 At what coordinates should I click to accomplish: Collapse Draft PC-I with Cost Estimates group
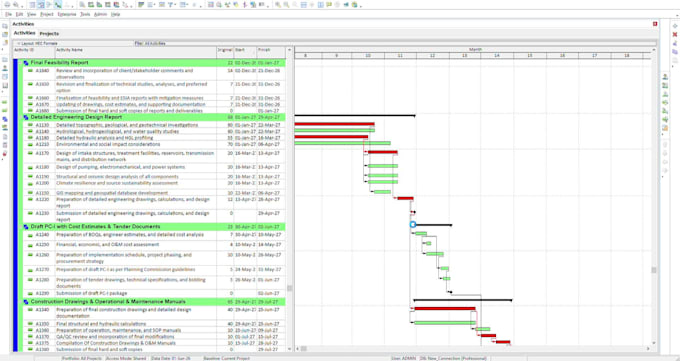21,227
